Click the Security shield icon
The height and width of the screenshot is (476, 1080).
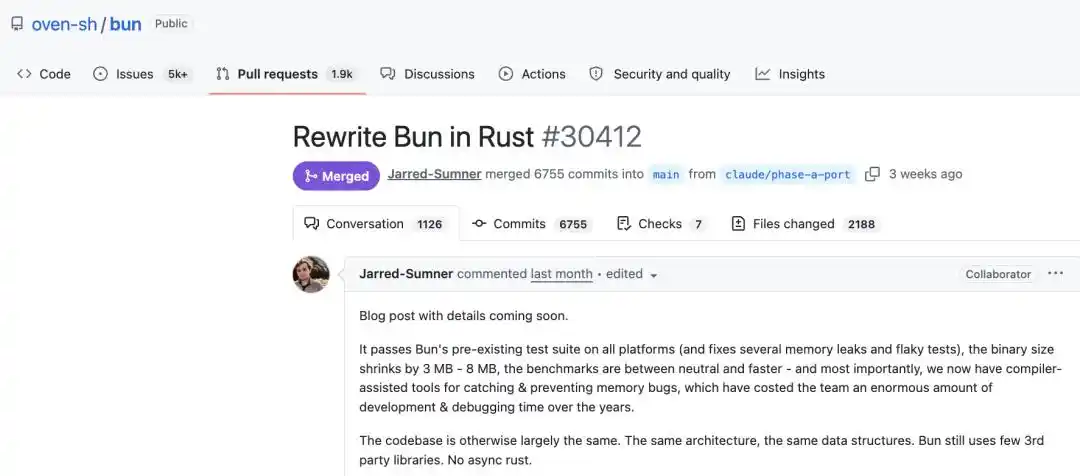click(596, 74)
